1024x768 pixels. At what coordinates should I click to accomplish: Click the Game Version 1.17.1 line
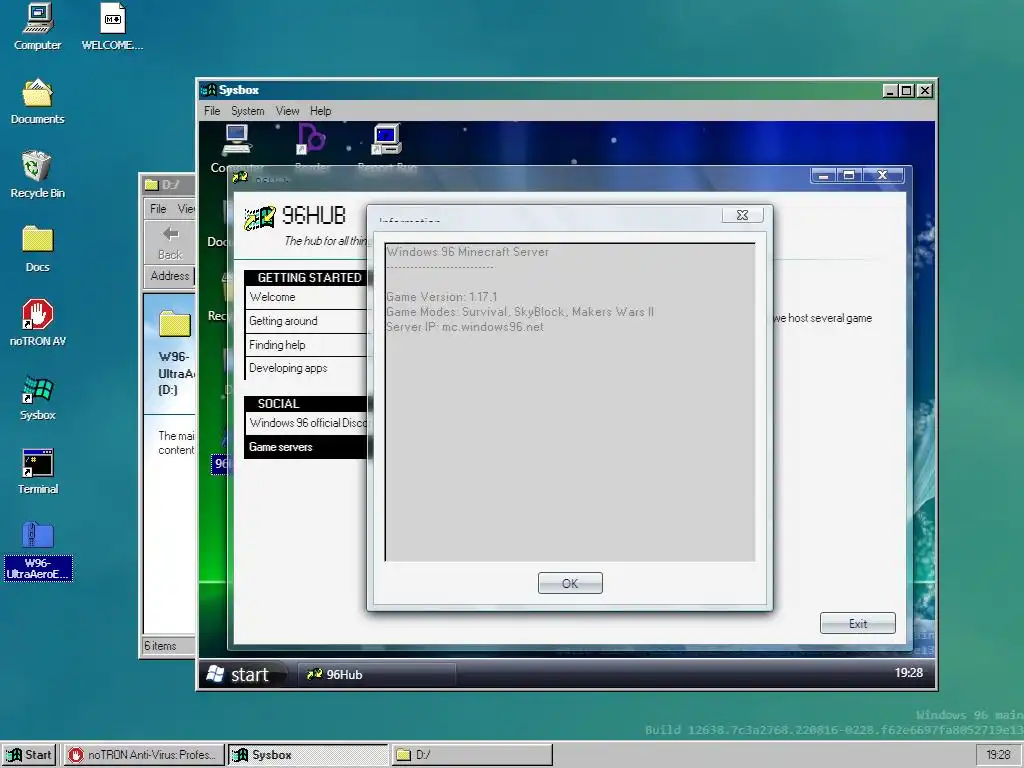441,296
